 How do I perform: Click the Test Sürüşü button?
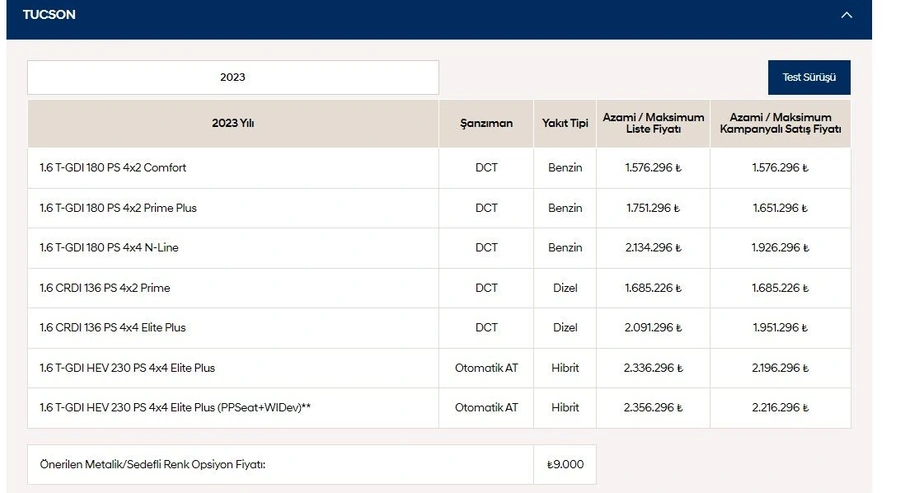tap(809, 77)
